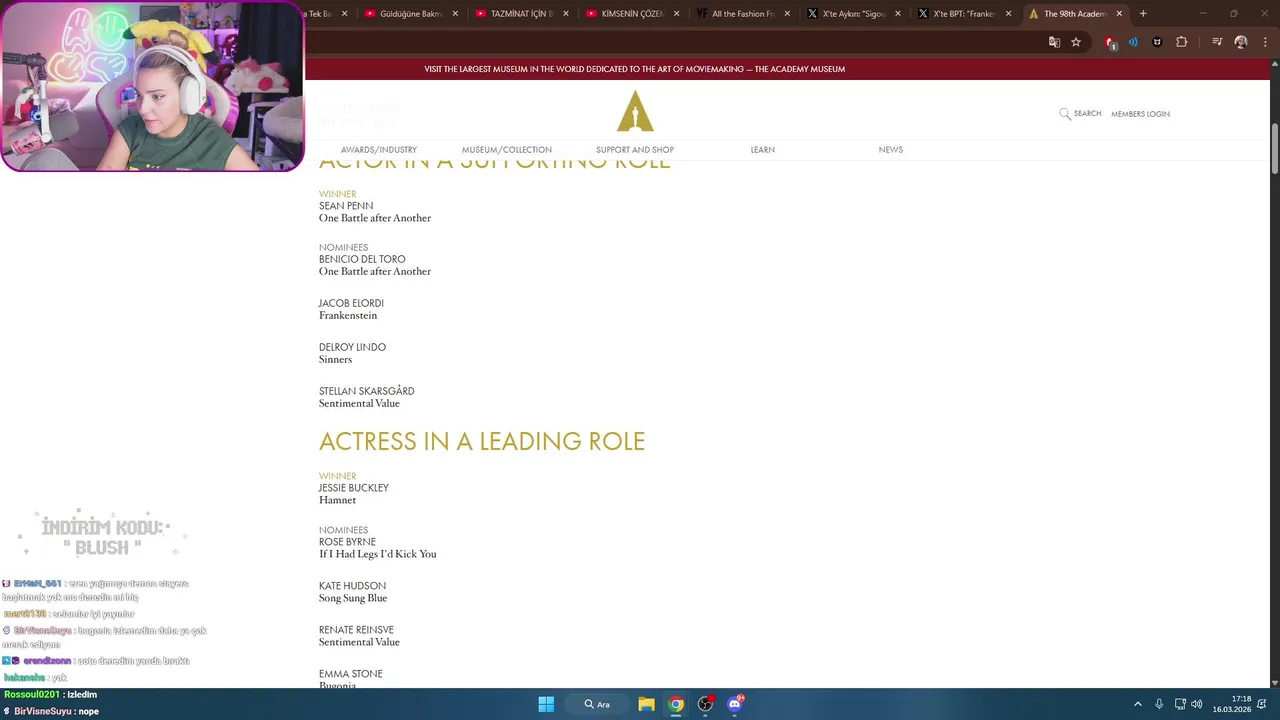Click nominee KATE HUDSON
Screen dimensions: 1280x720
[352, 586]
